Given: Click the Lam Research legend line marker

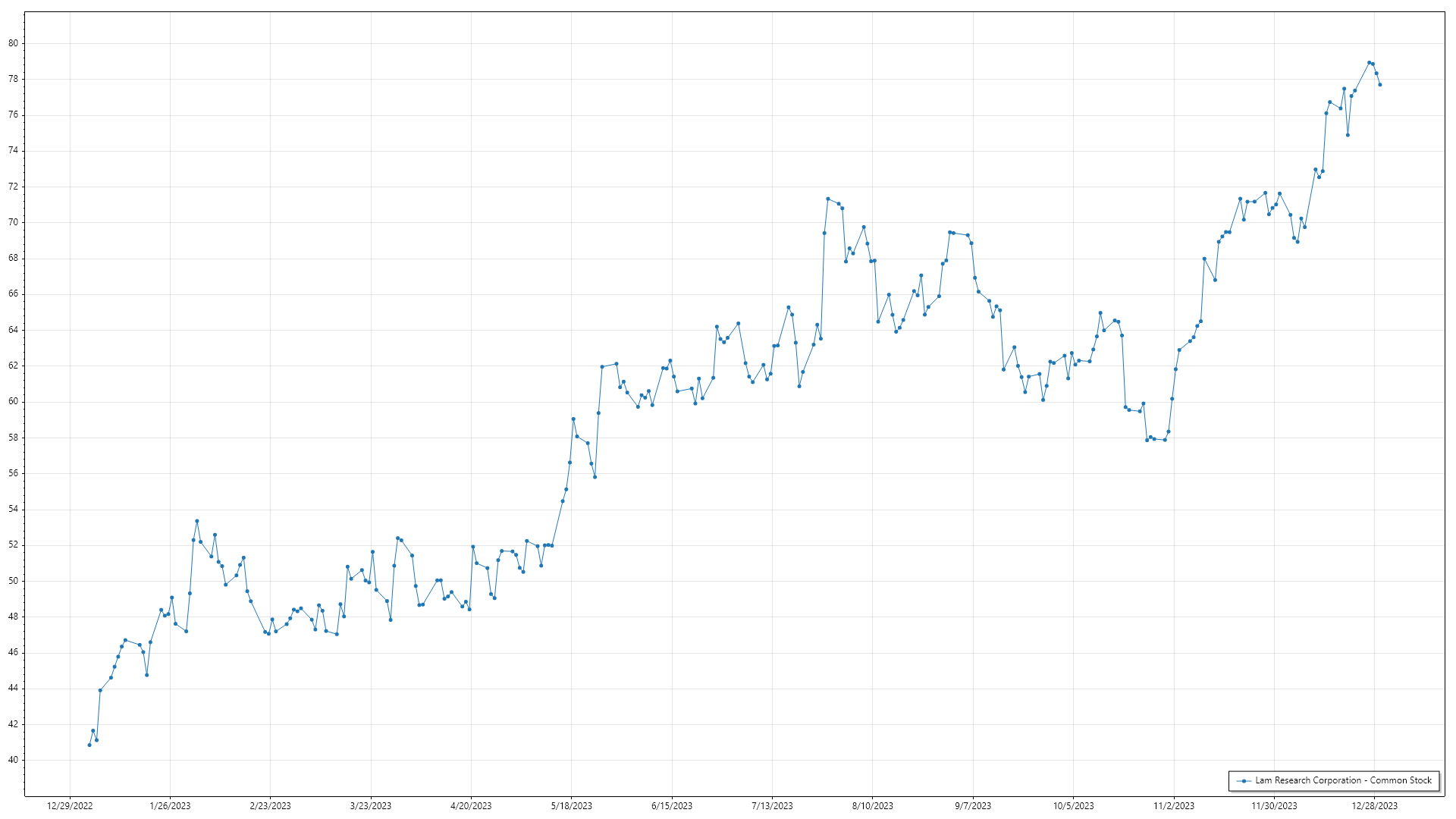Looking at the screenshot, I should point(1244,781).
